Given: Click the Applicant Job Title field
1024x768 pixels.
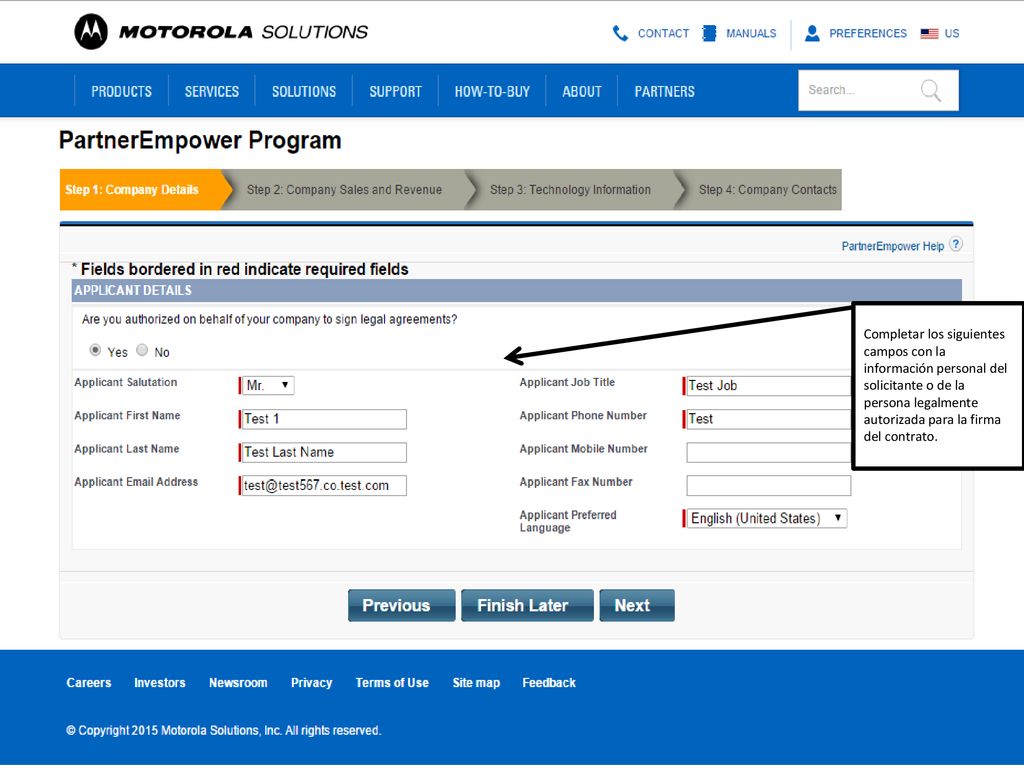Looking at the screenshot, I should click(x=768, y=386).
